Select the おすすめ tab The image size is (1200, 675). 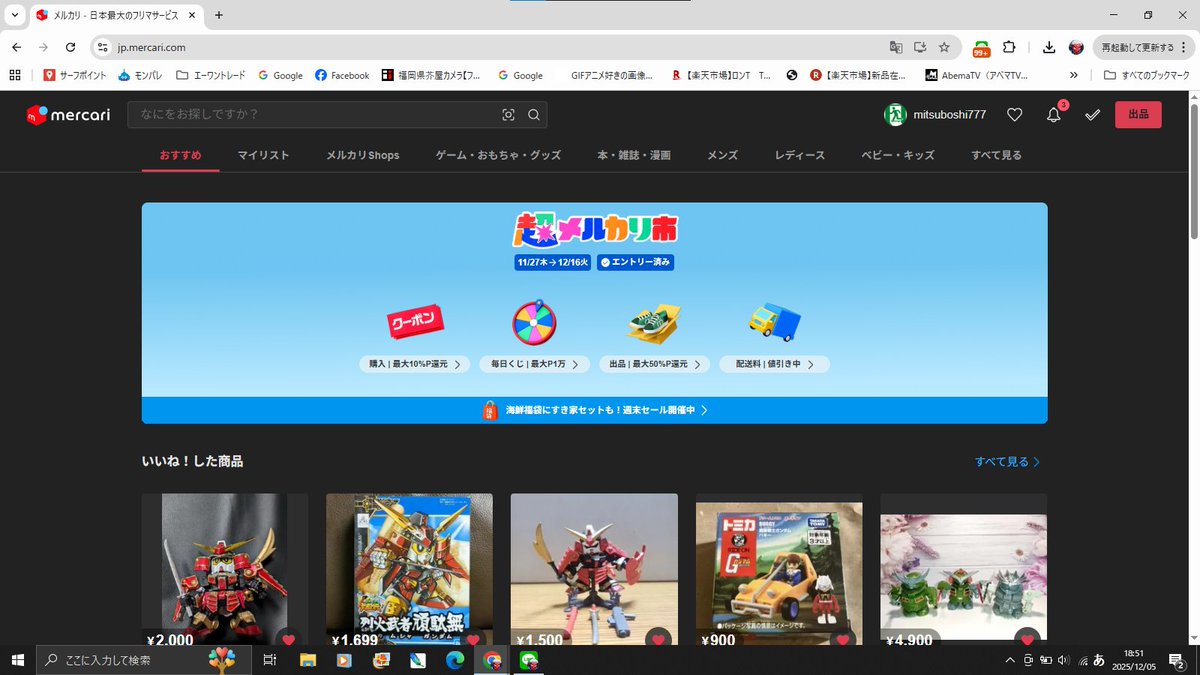point(181,155)
